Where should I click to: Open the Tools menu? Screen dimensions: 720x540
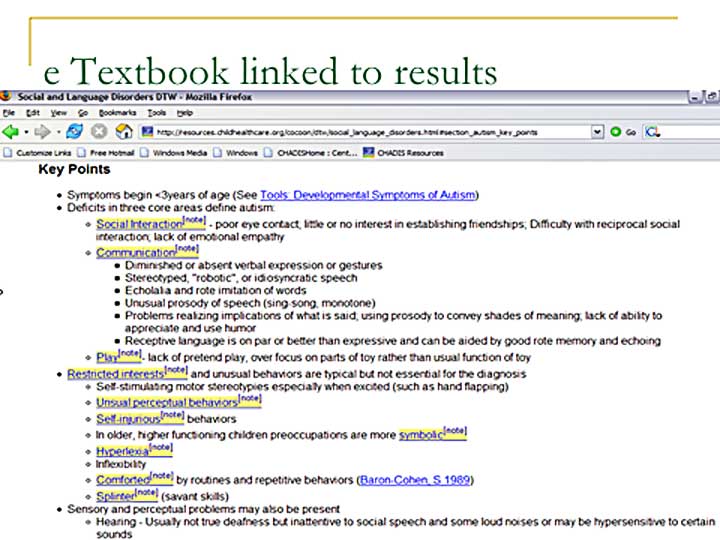point(156,113)
